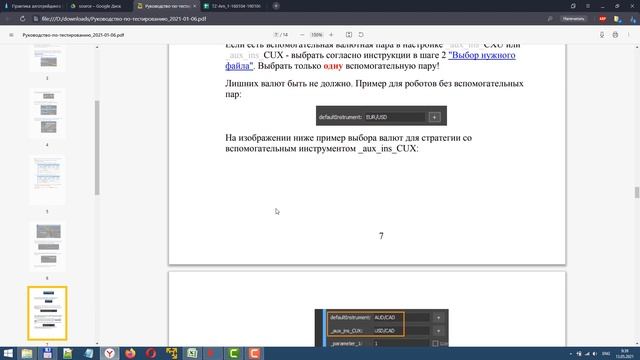
Task: Click the page number field
Action: click(276, 35)
